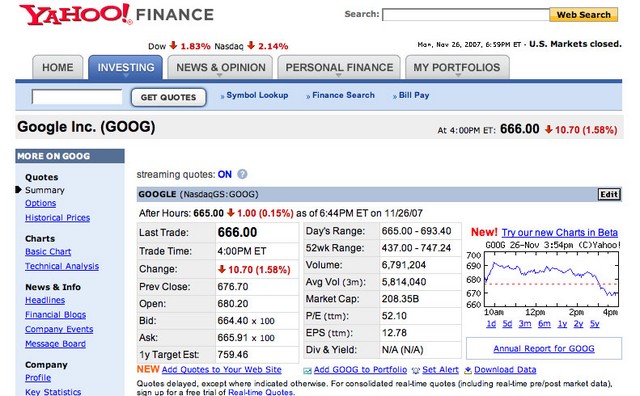Click the Set Alert bell icon
This screenshot has width=640, height=396.
(x=416, y=370)
